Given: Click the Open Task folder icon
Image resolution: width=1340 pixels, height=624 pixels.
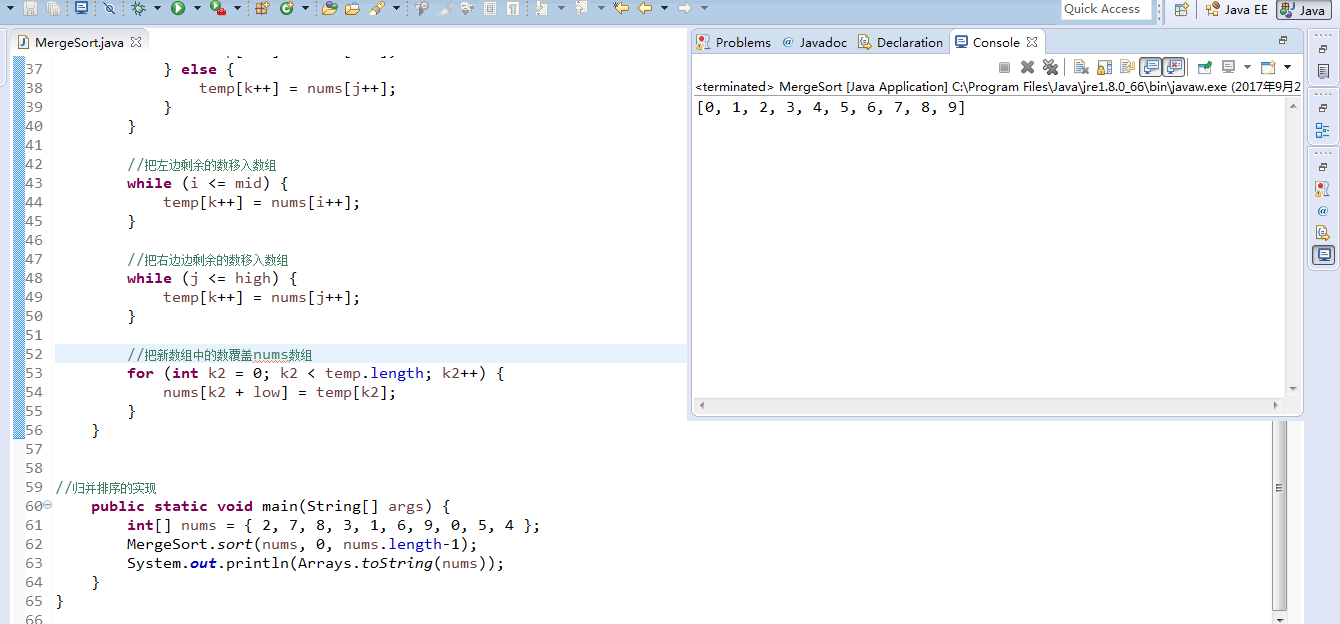Looking at the screenshot, I should pos(352,8).
